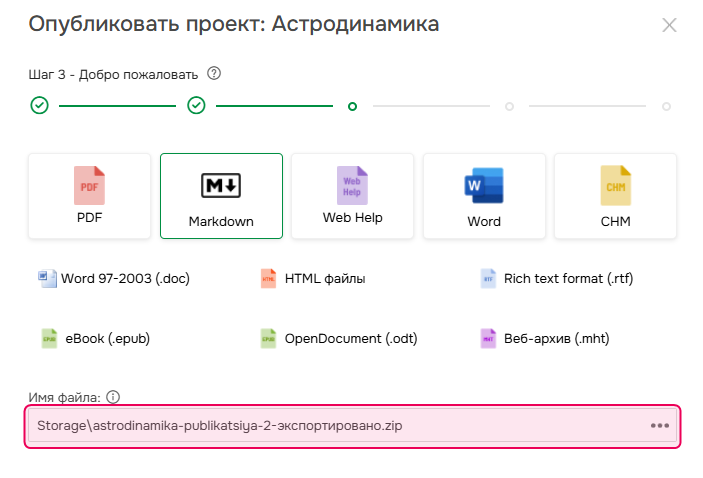Choose the Web Help output format

tap(352, 196)
